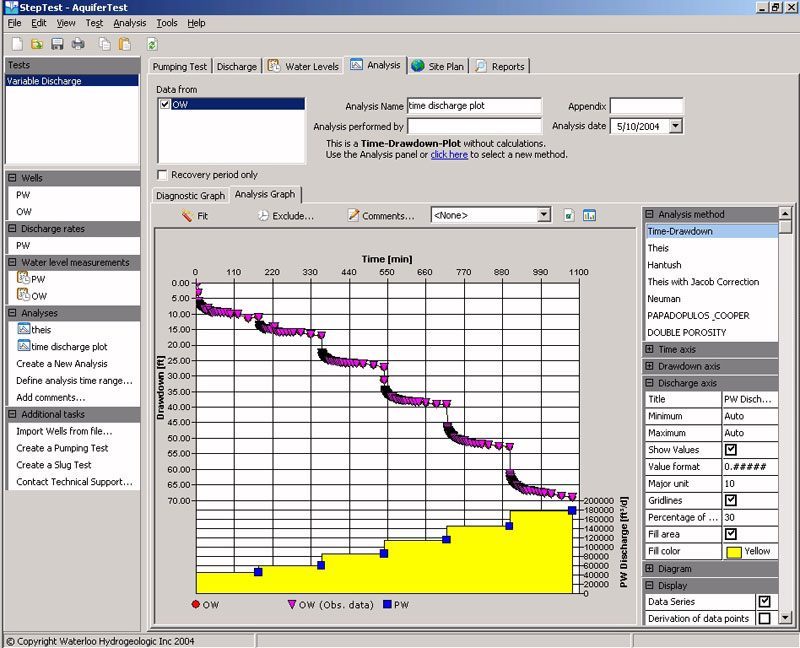Click the Analysis Name input field
Viewport: 800px width, 648px height.
point(474,106)
